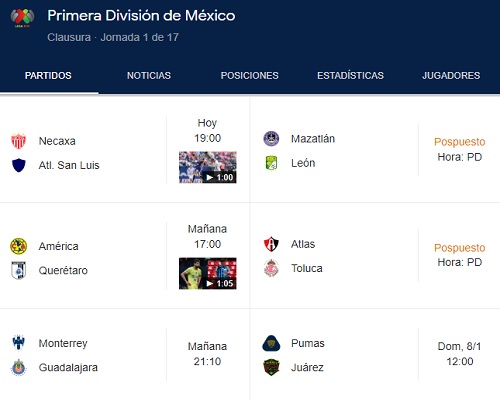Select the Atl. San Luis shield icon
500x400 pixels.
[x=19, y=165]
